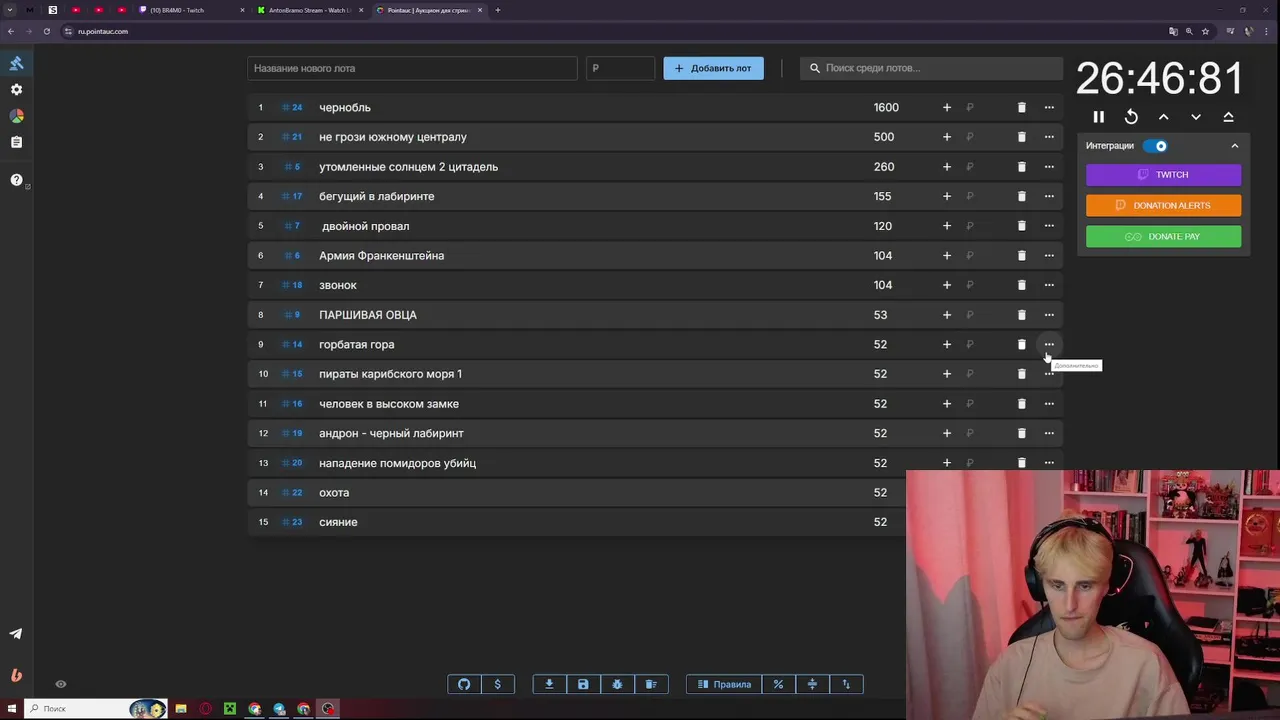Click the save floppy disk icon
This screenshot has height=720, width=1280.
click(x=583, y=684)
